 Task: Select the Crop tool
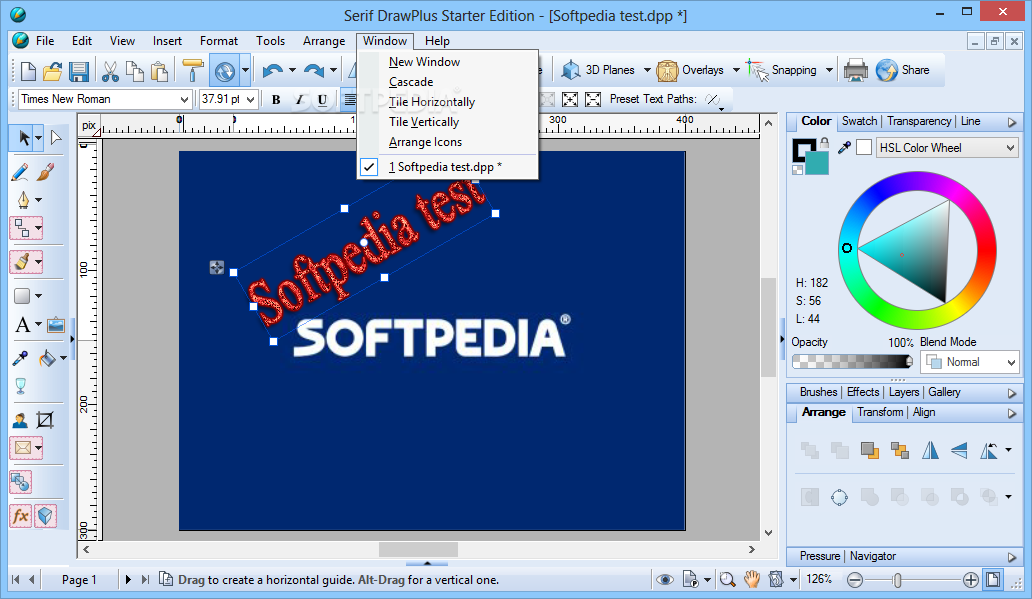(x=45, y=420)
